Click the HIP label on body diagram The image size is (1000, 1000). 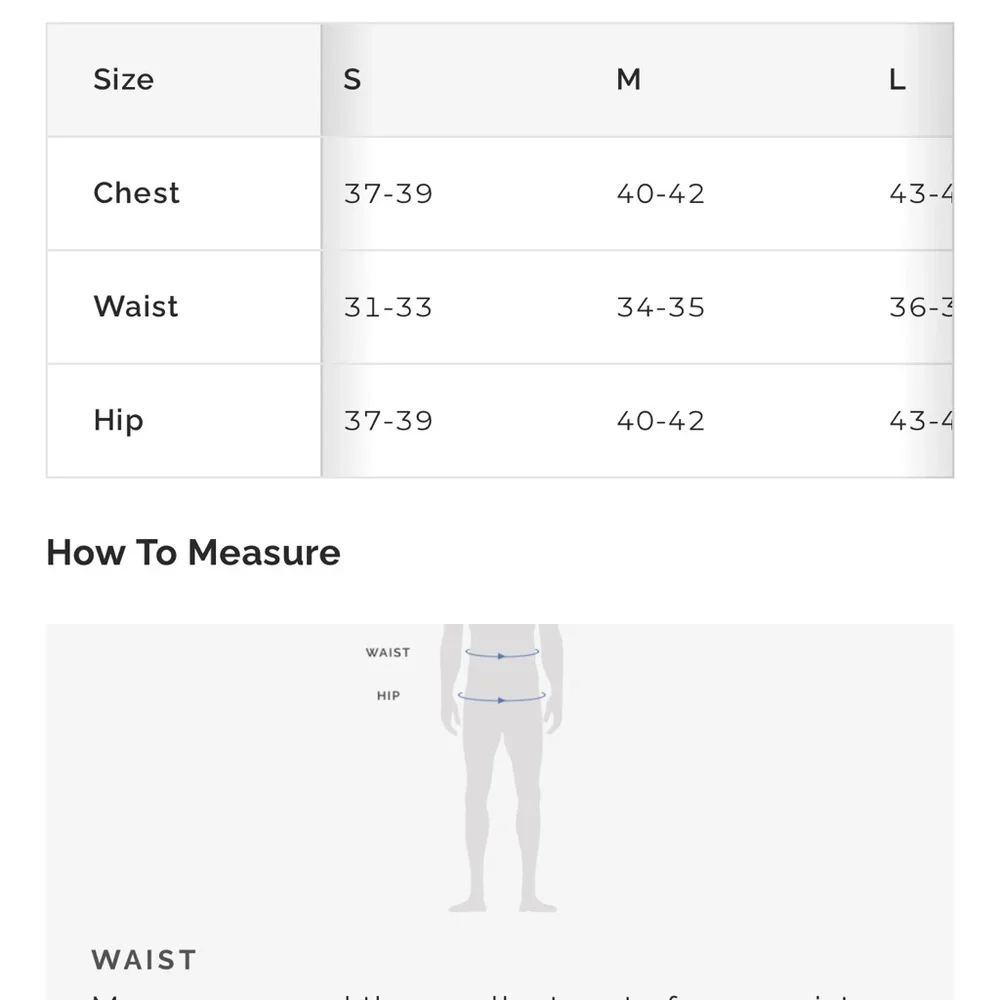click(388, 696)
